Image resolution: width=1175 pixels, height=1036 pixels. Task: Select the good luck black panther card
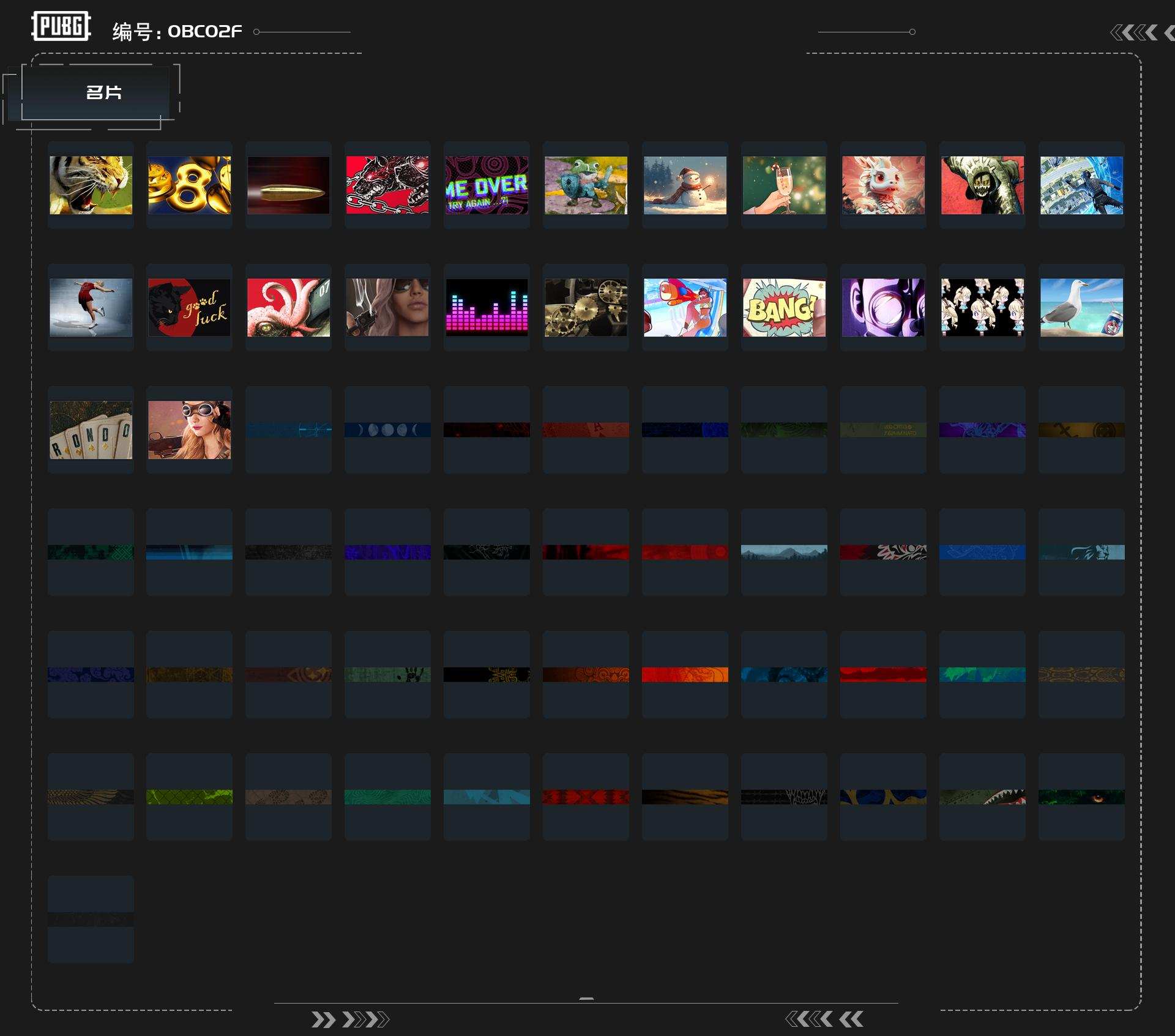pos(190,307)
